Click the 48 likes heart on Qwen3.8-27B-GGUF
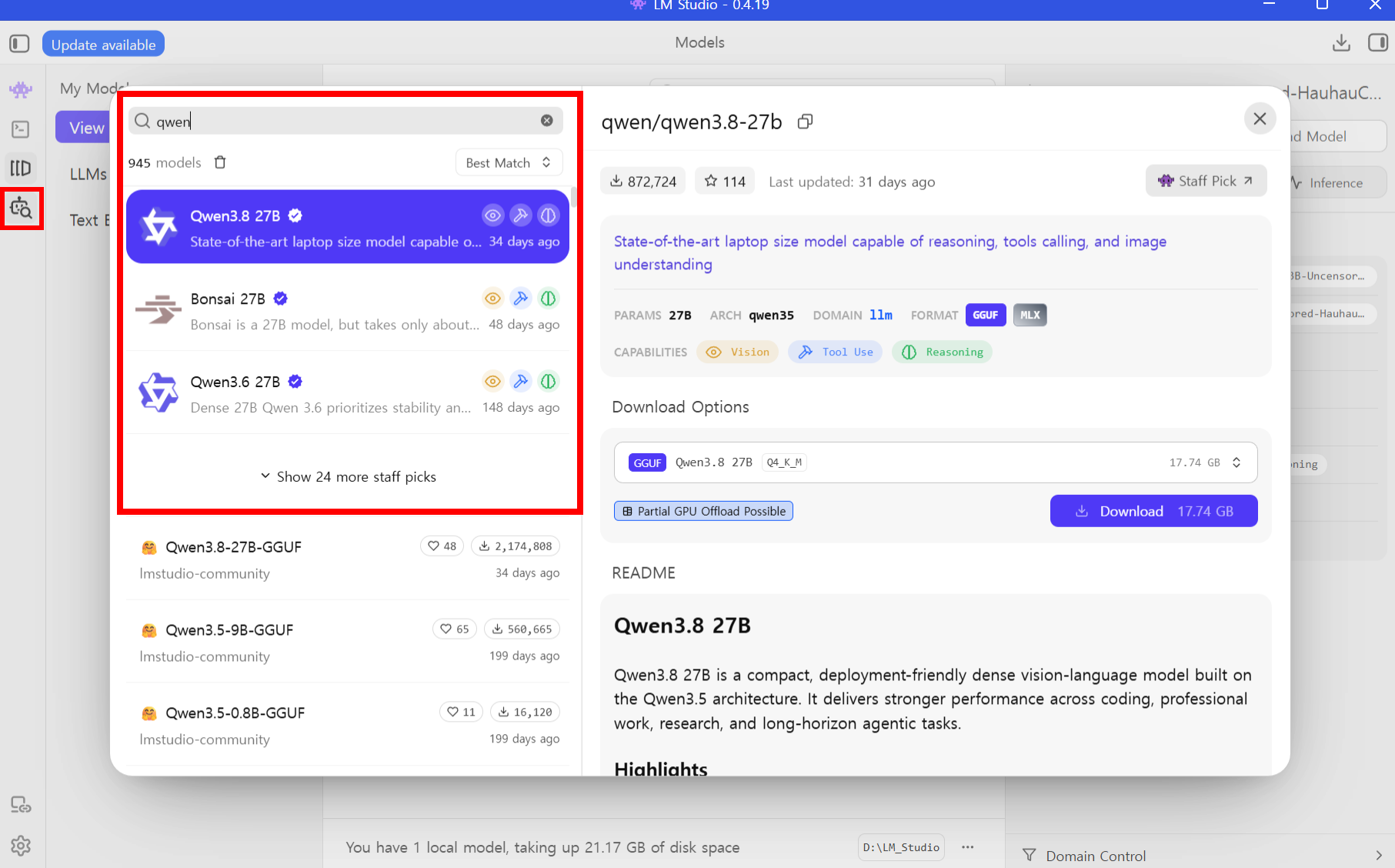 click(442, 546)
